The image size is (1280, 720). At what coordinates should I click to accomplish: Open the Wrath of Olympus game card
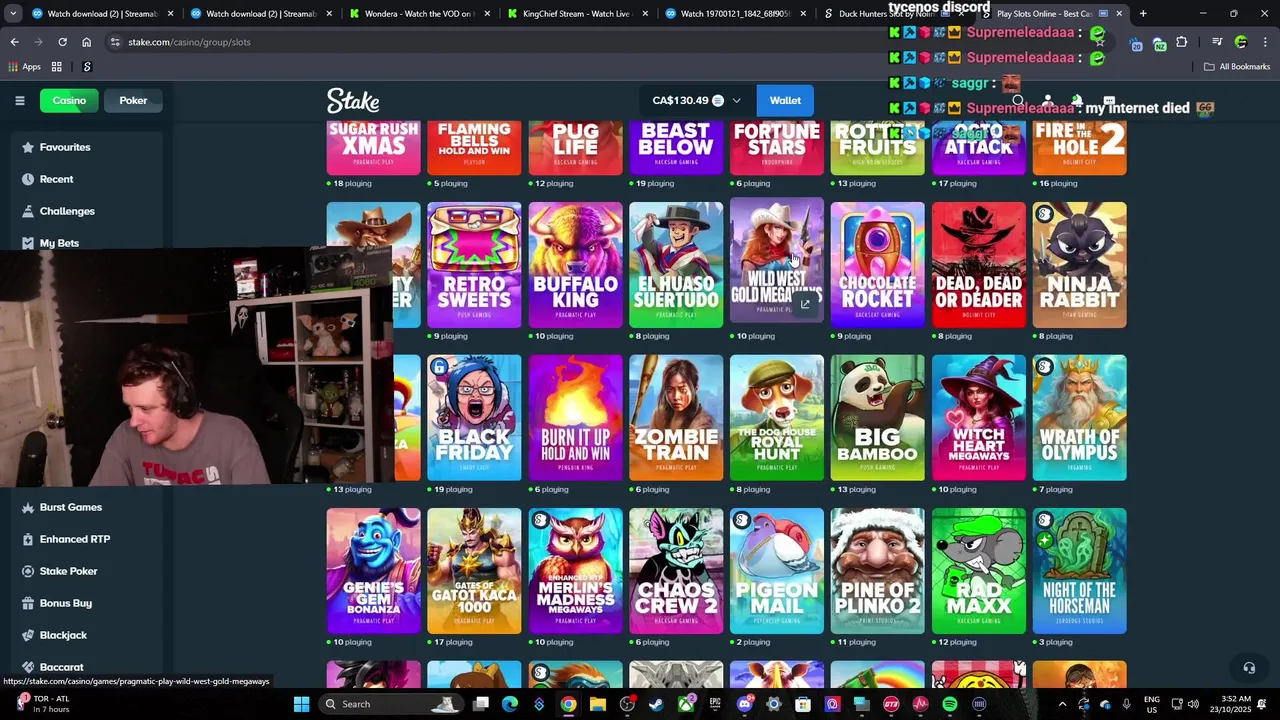pos(1080,418)
